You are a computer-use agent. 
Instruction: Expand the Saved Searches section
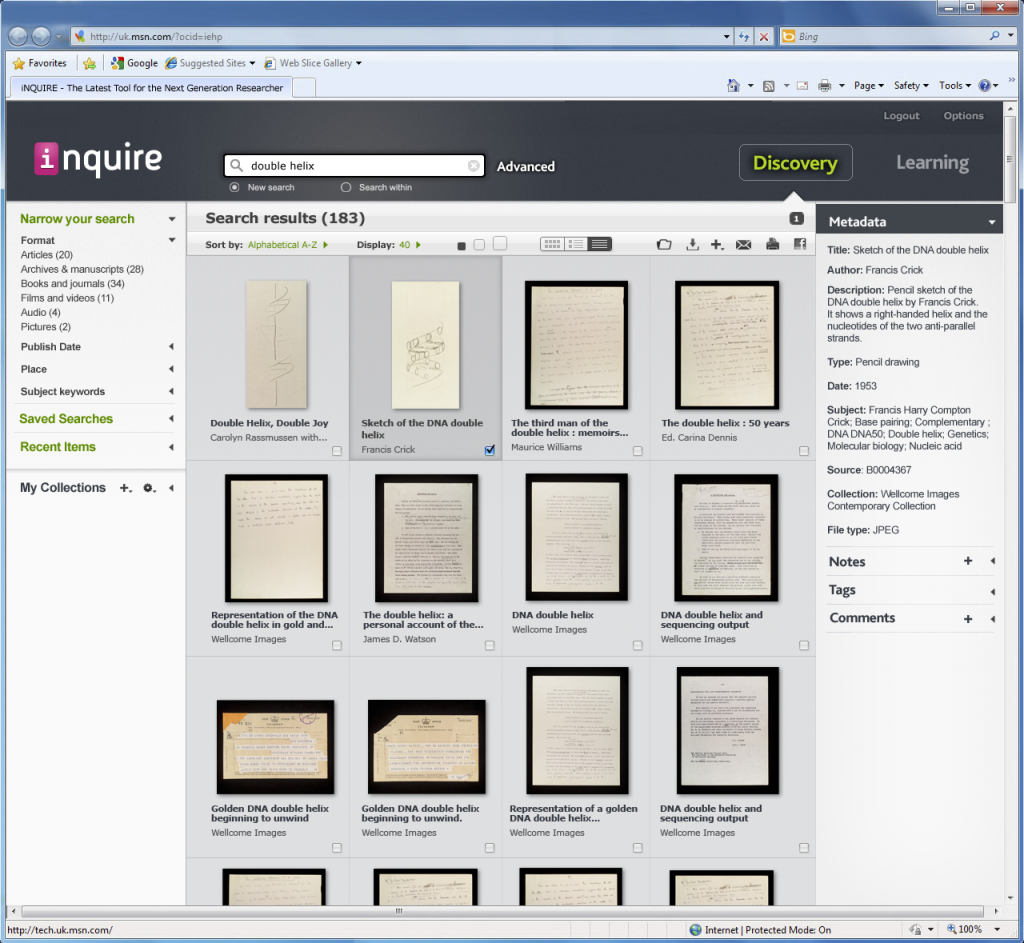171,419
